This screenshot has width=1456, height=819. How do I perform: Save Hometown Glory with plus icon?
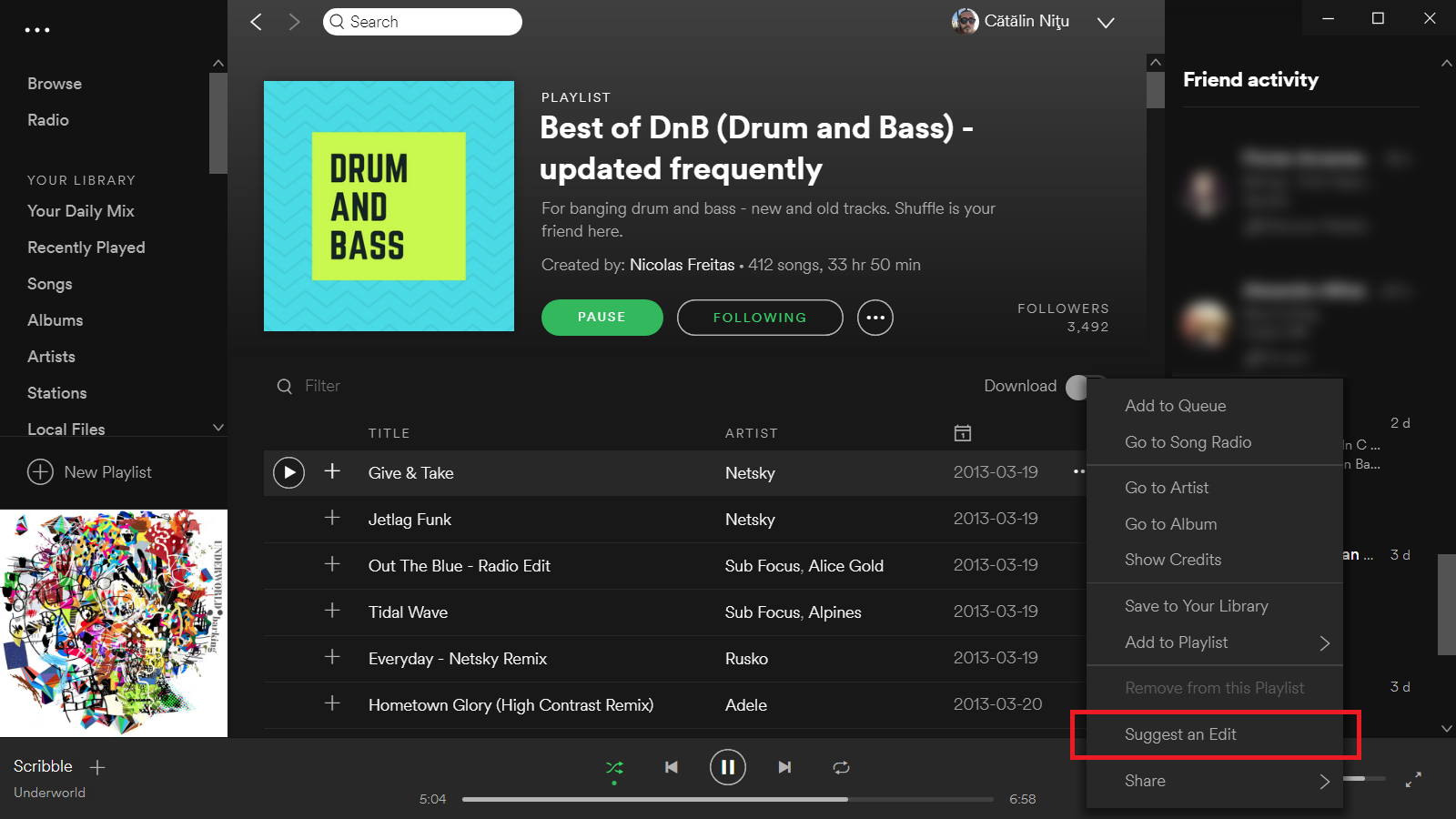[332, 703]
